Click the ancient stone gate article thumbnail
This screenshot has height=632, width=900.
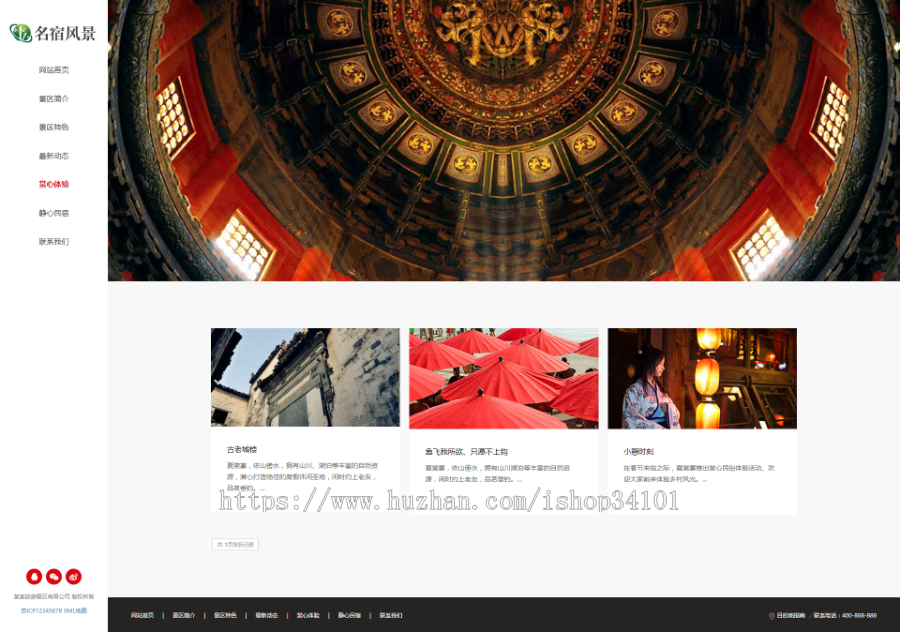click(x=305, y=377)
